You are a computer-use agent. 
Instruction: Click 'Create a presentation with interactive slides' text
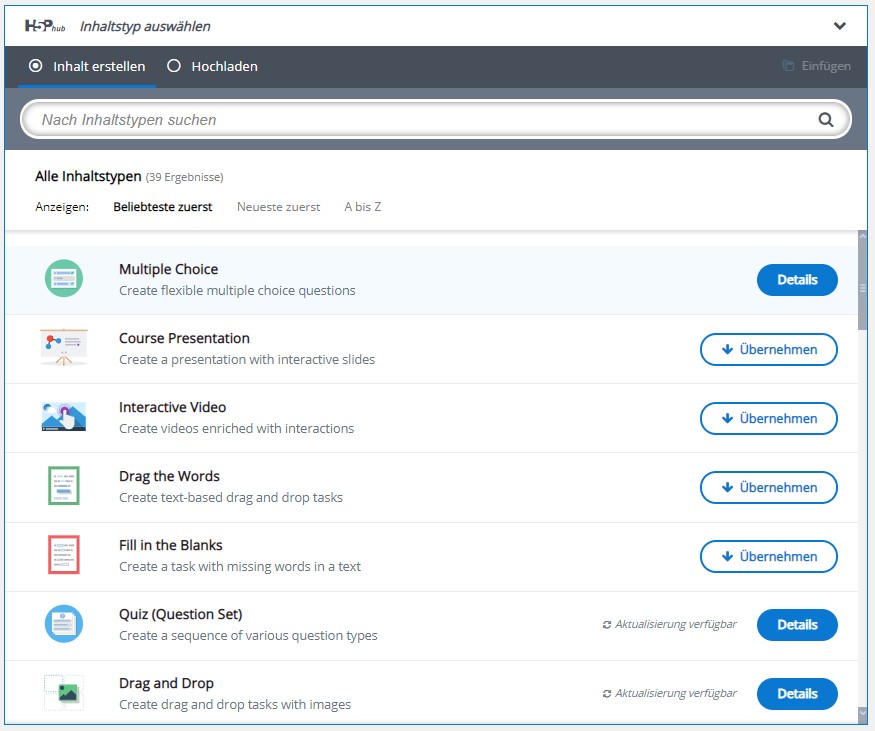coord(247,360)
